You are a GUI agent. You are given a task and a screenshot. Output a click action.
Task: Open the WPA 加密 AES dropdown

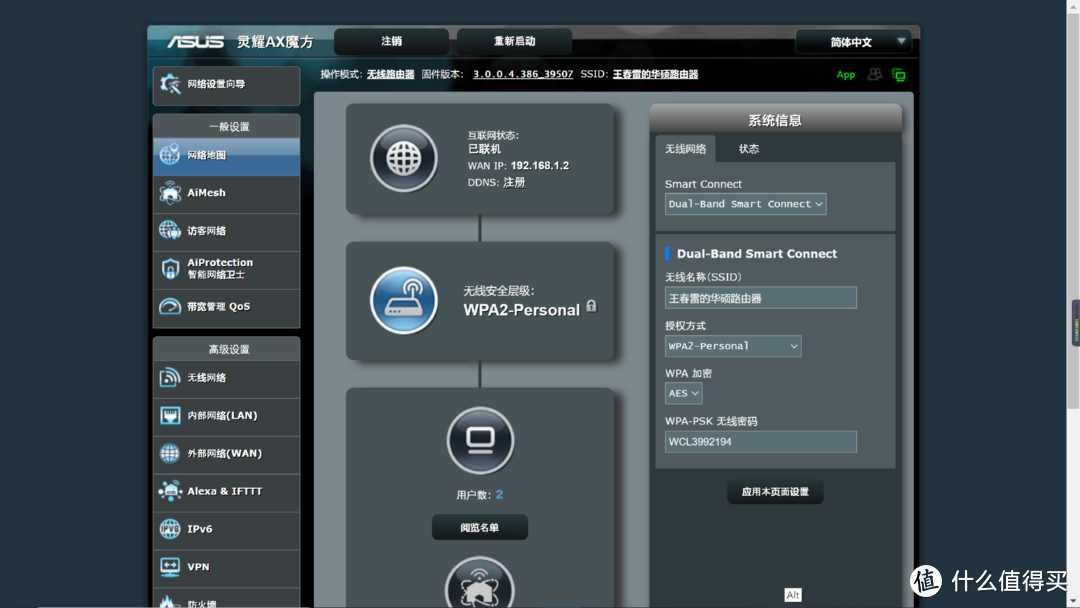pos(683,393)
